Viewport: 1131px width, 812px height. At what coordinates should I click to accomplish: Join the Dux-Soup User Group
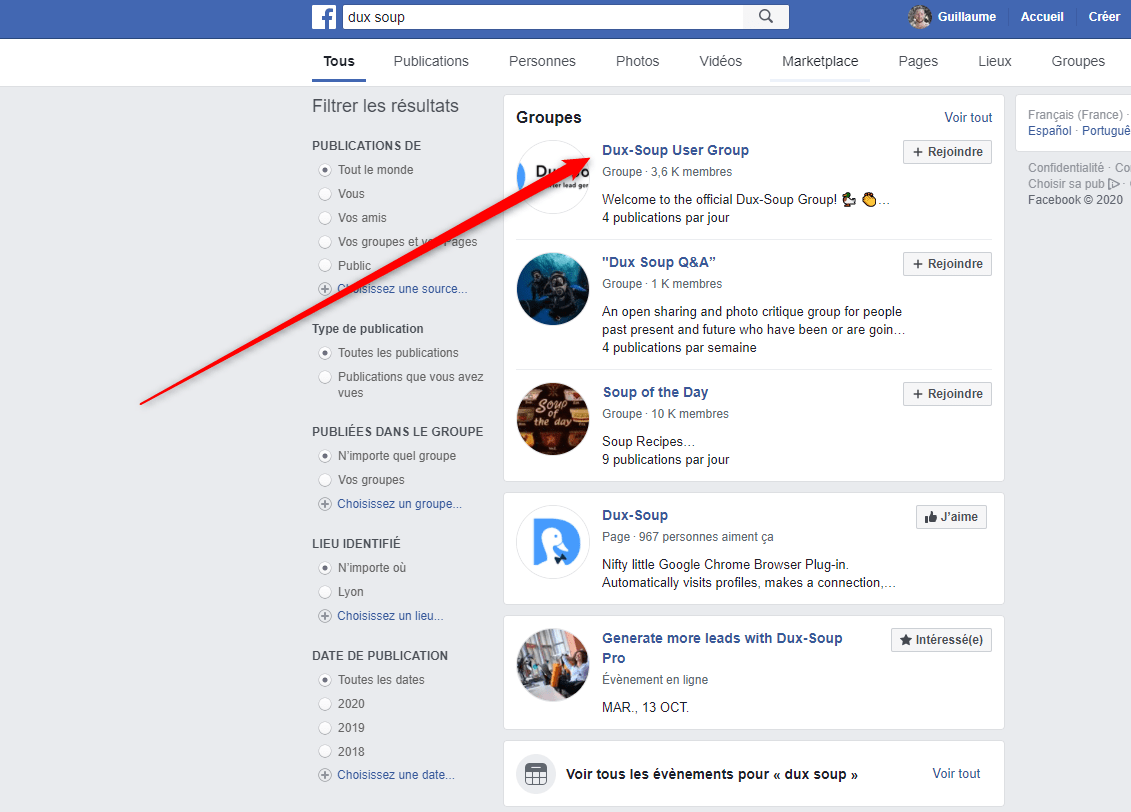pos(947,152)
